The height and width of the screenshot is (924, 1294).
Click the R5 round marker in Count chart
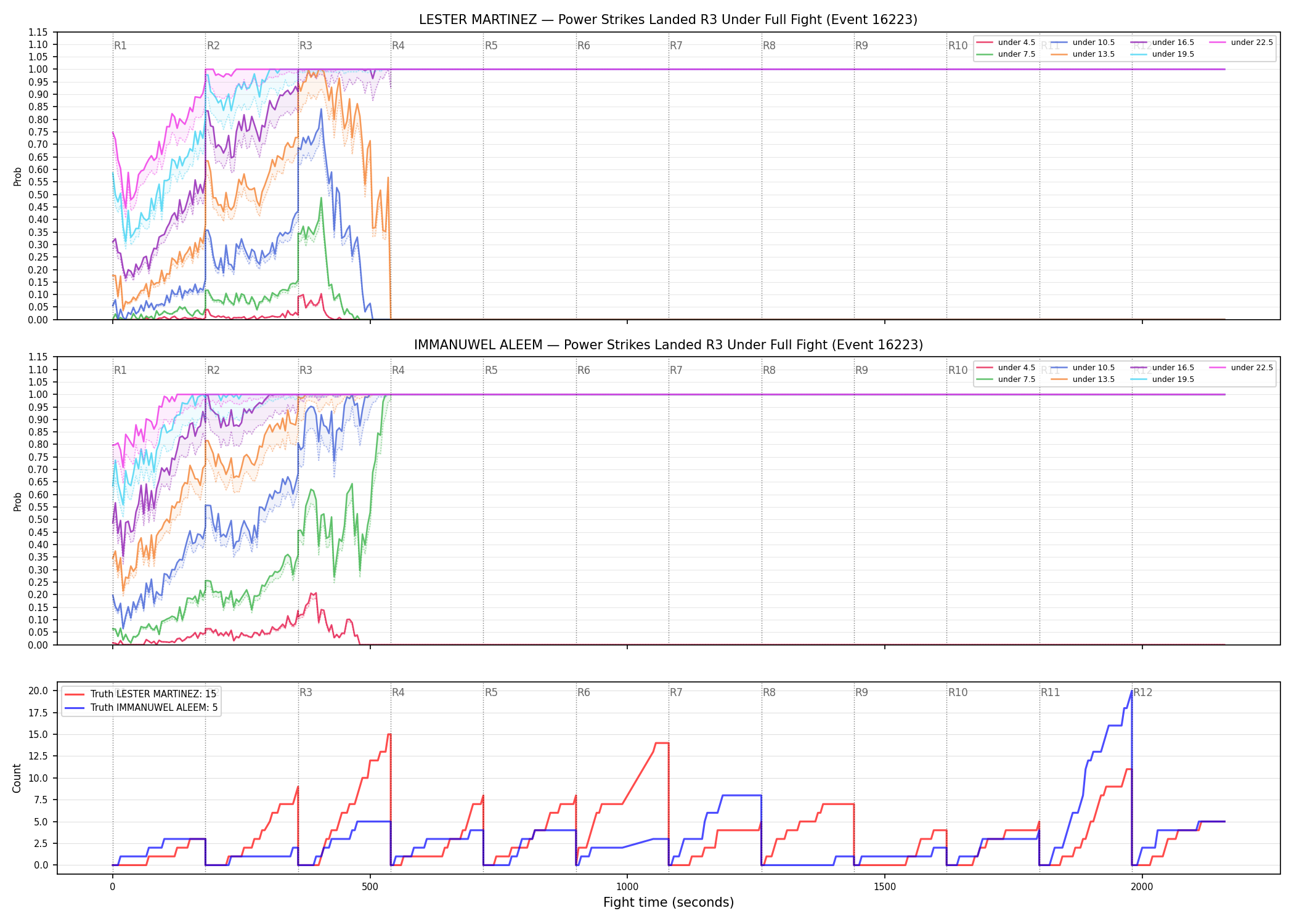coord(491,692)
